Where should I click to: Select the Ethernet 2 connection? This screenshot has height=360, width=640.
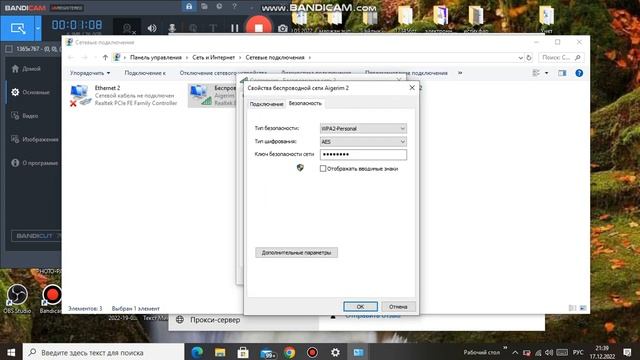pos(124,96)
